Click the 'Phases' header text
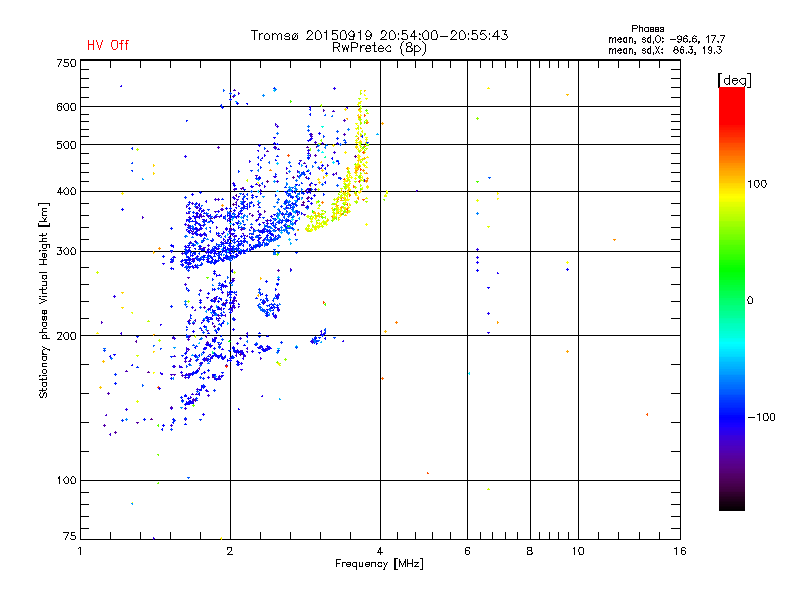 pyautogui.click(x=647, y=29)
